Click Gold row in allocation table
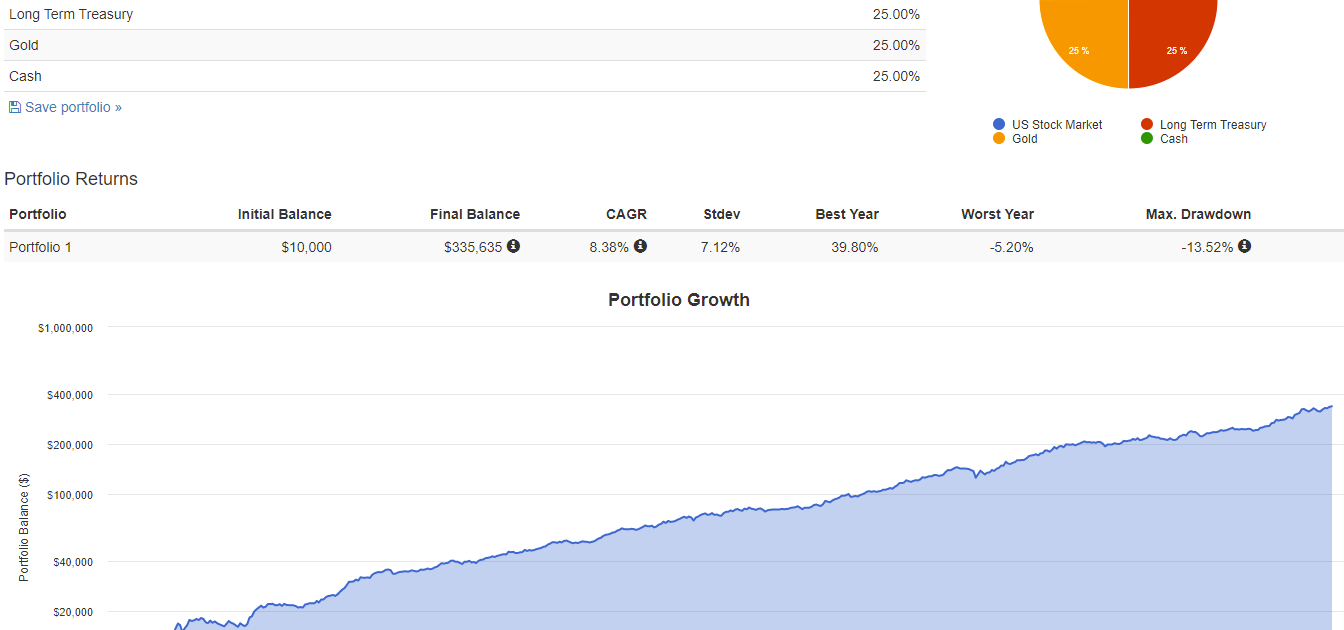The width and height of the screenshot is (1344, 630). point(24,45)
